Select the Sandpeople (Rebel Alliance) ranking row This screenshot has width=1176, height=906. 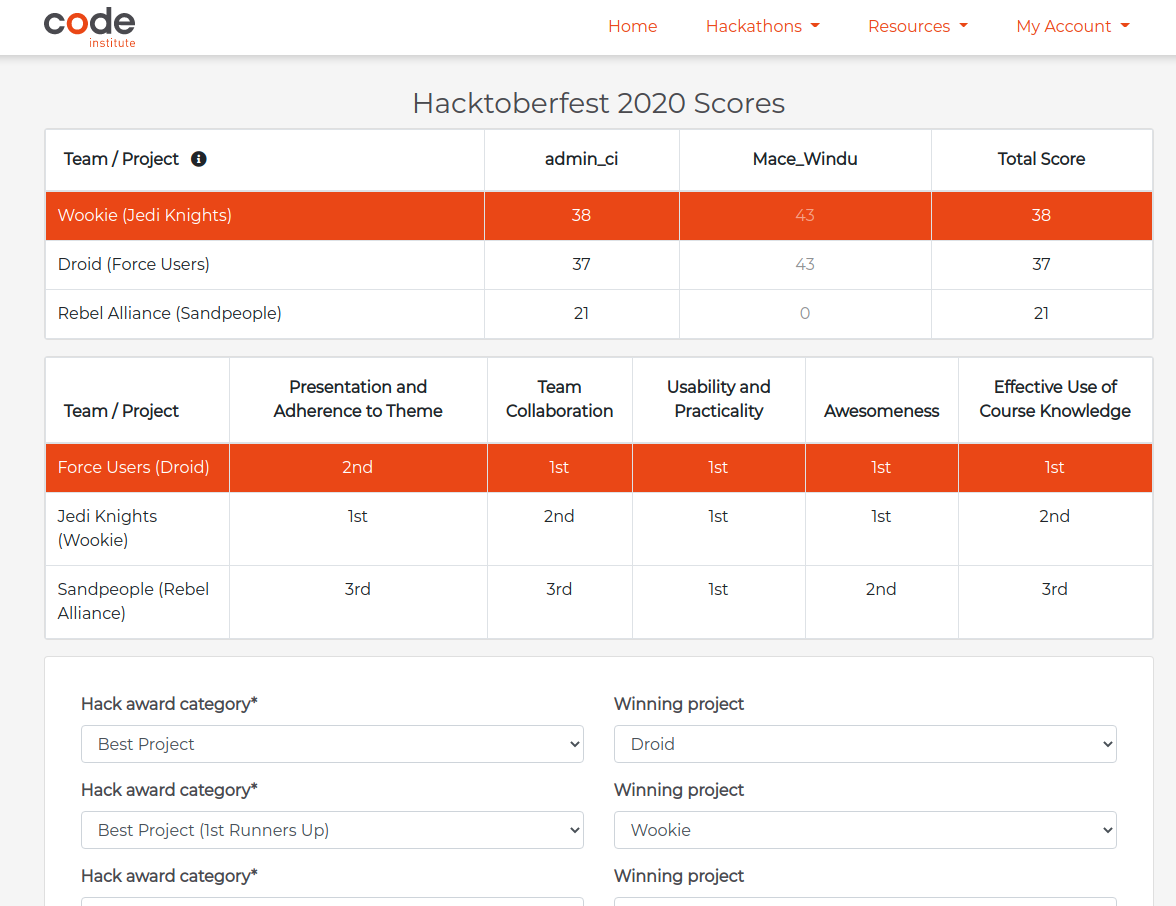pyautogui.click(x=598, y=602)
